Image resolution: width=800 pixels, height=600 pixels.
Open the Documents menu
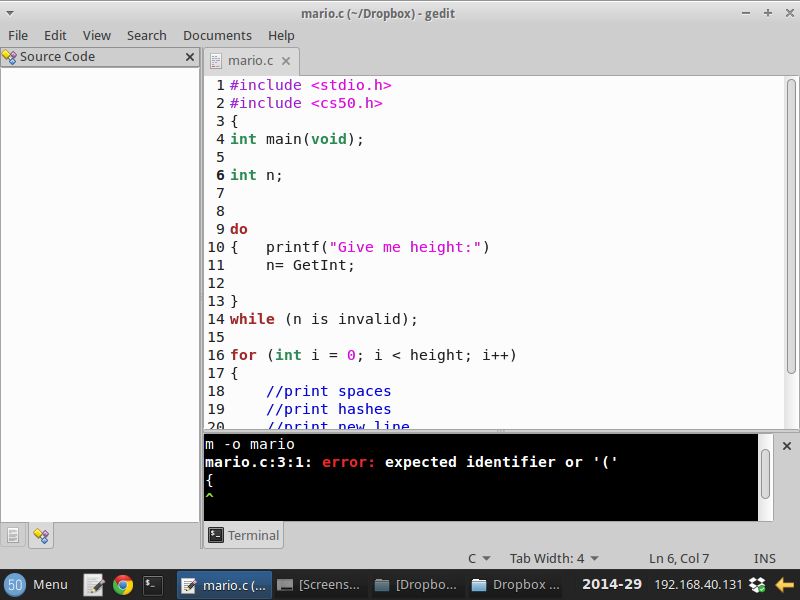(x=217, y=35)
